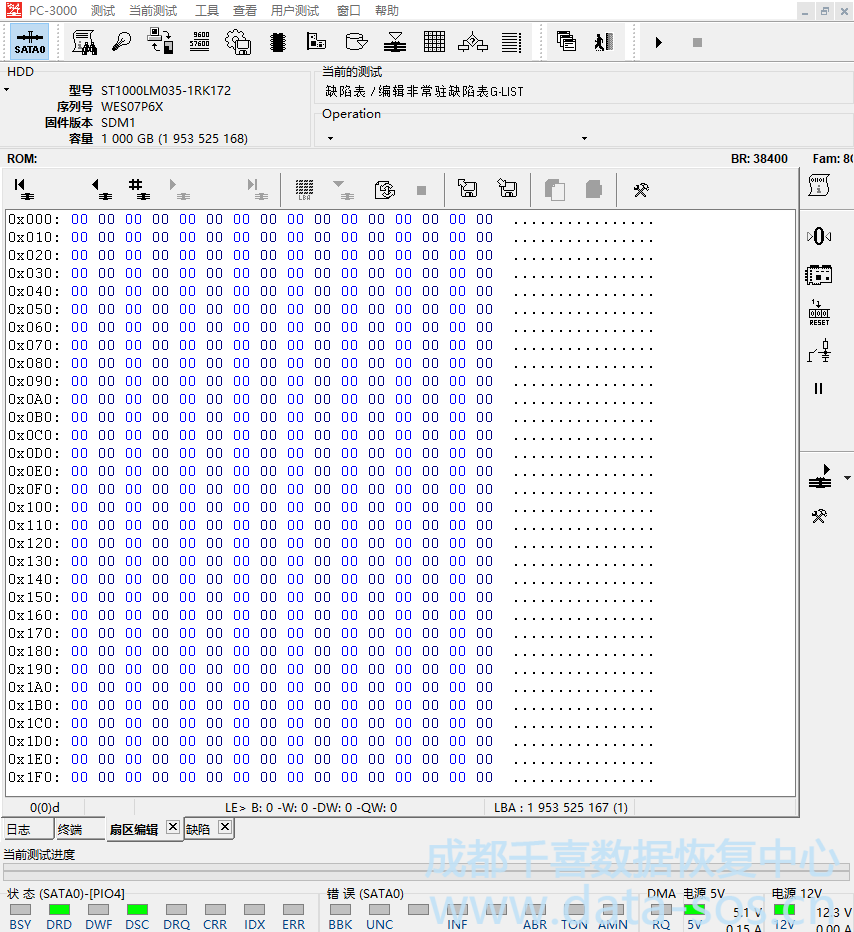This screenshot has width=854, height=932.
Task: Open the 工具 menu
Action: (206, 11)
